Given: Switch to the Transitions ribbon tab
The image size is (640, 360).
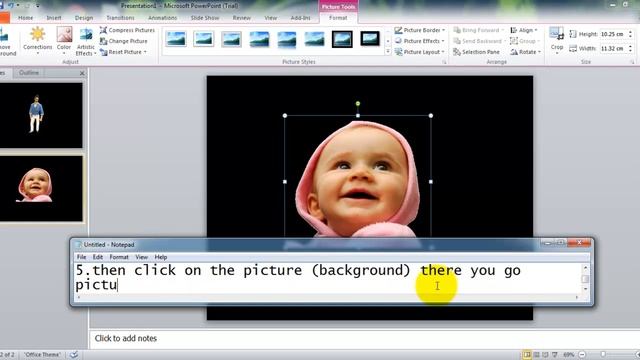Looking at the screenshot, I should (x=120, y=18).
